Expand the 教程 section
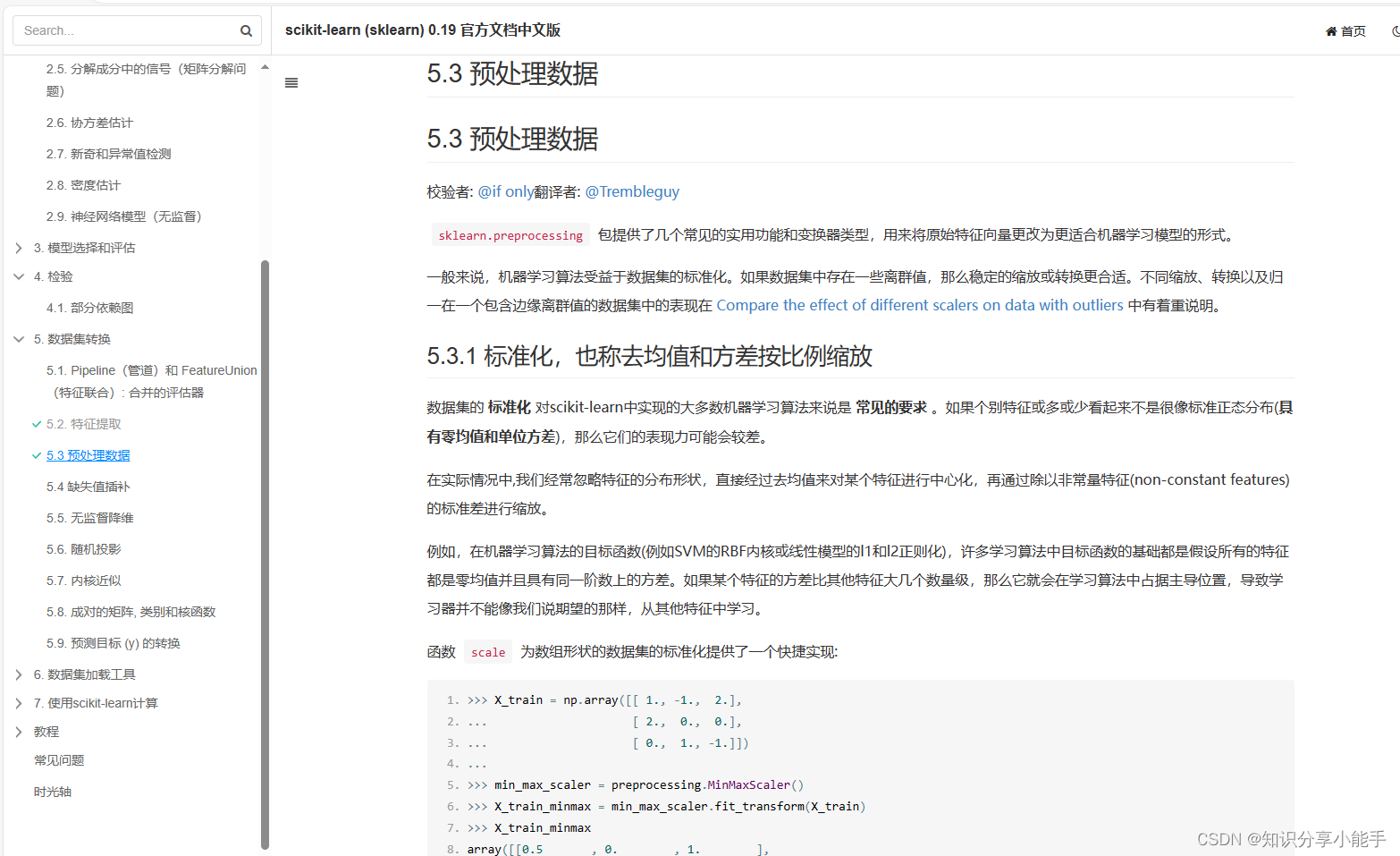 [x=19, y=732]
